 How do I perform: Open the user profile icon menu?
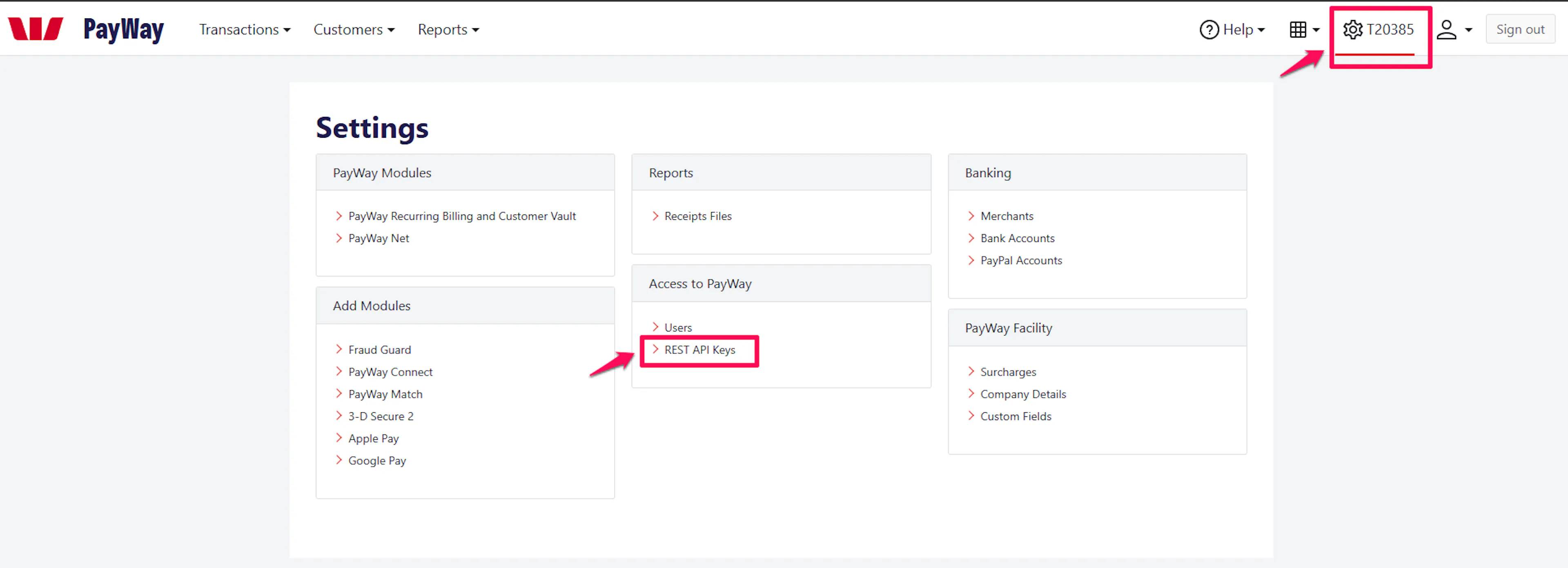1446,29
